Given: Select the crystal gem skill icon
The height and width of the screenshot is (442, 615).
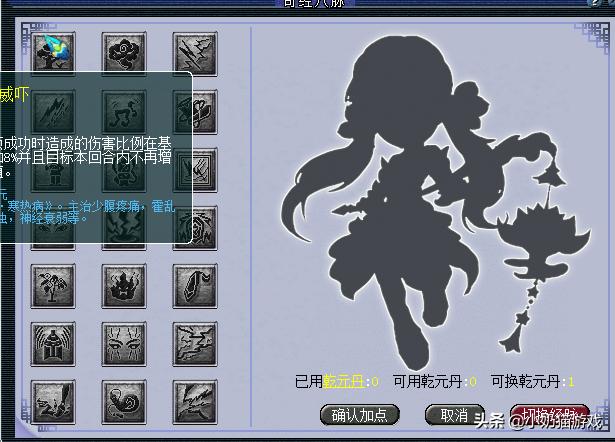Looking at the screenshot, I should [195, 286].
